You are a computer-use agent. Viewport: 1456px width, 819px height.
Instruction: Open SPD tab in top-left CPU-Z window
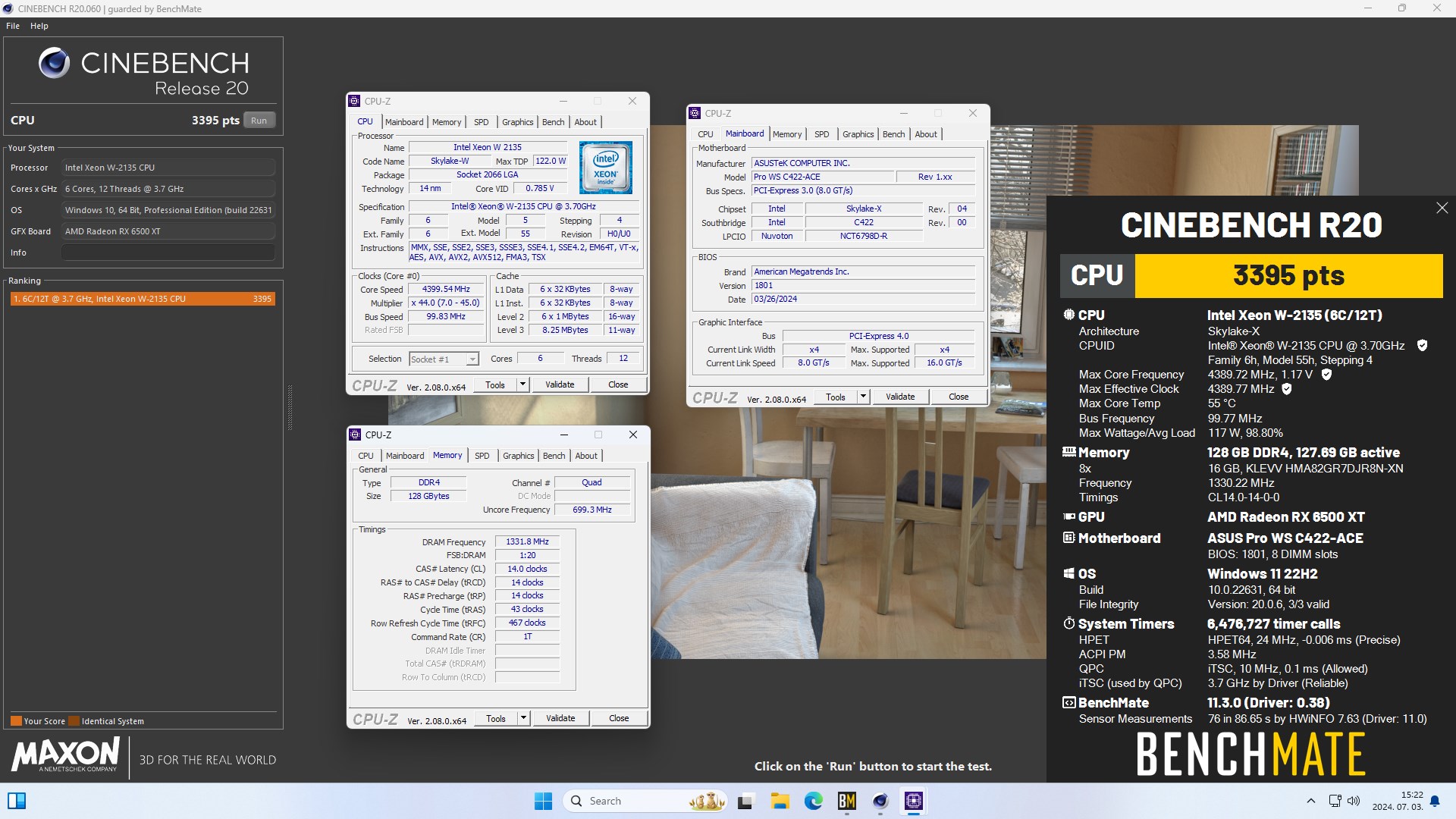pos(482,122)
